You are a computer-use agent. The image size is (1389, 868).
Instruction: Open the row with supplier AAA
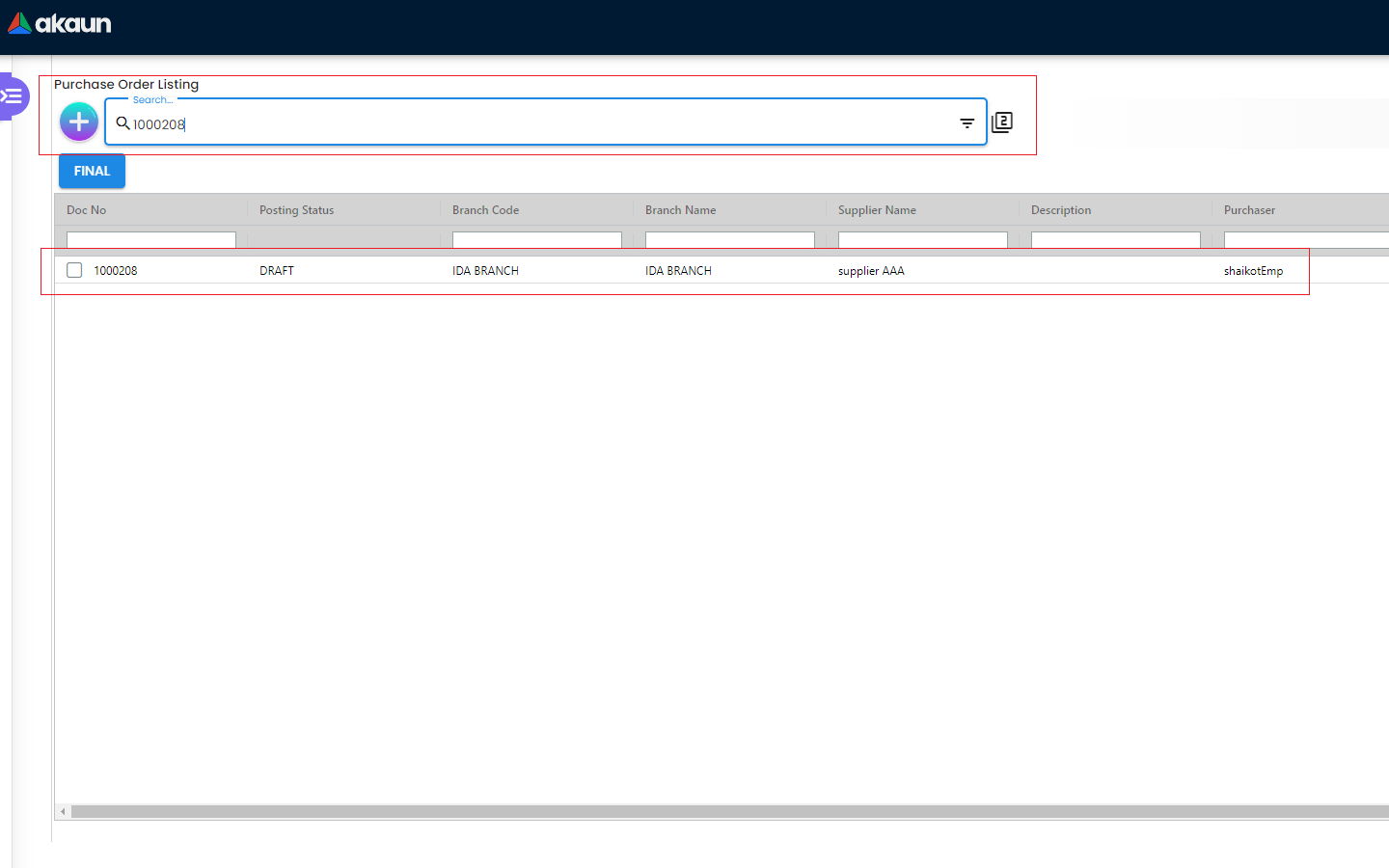871,271
